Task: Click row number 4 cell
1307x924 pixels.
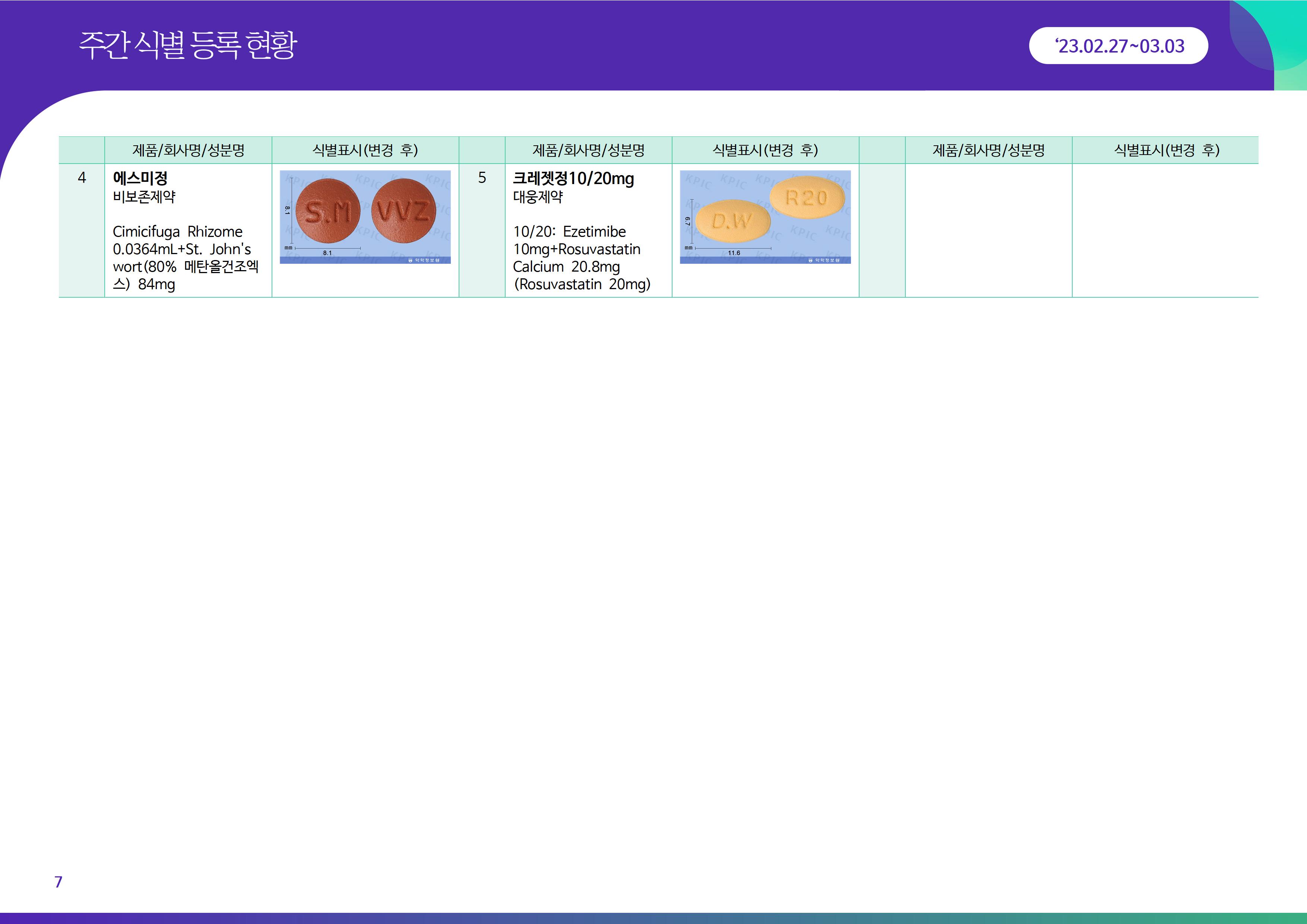Action: [82, 178]
